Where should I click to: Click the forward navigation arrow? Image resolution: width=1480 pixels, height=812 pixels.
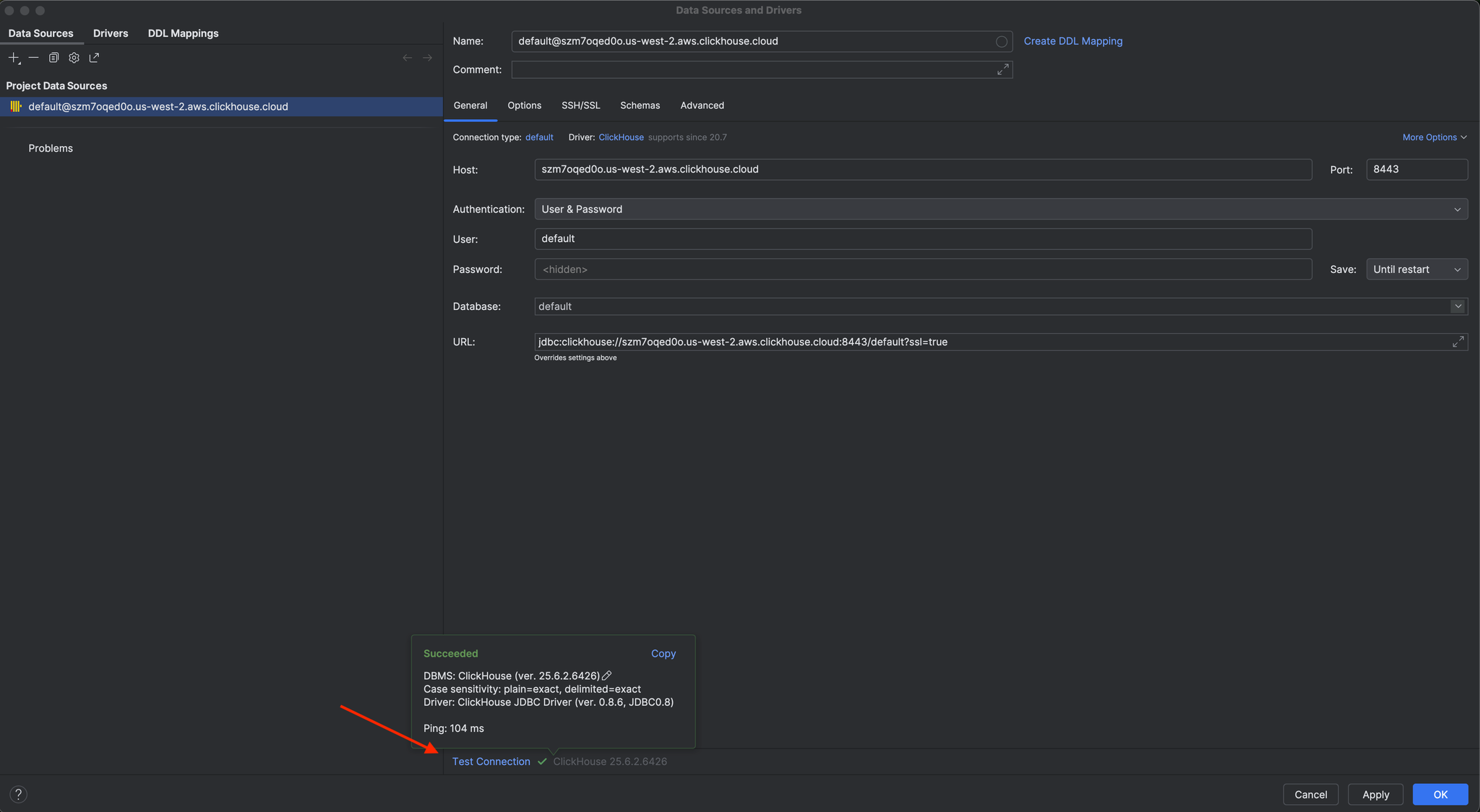pyautogui.click(x=427, y=57)
